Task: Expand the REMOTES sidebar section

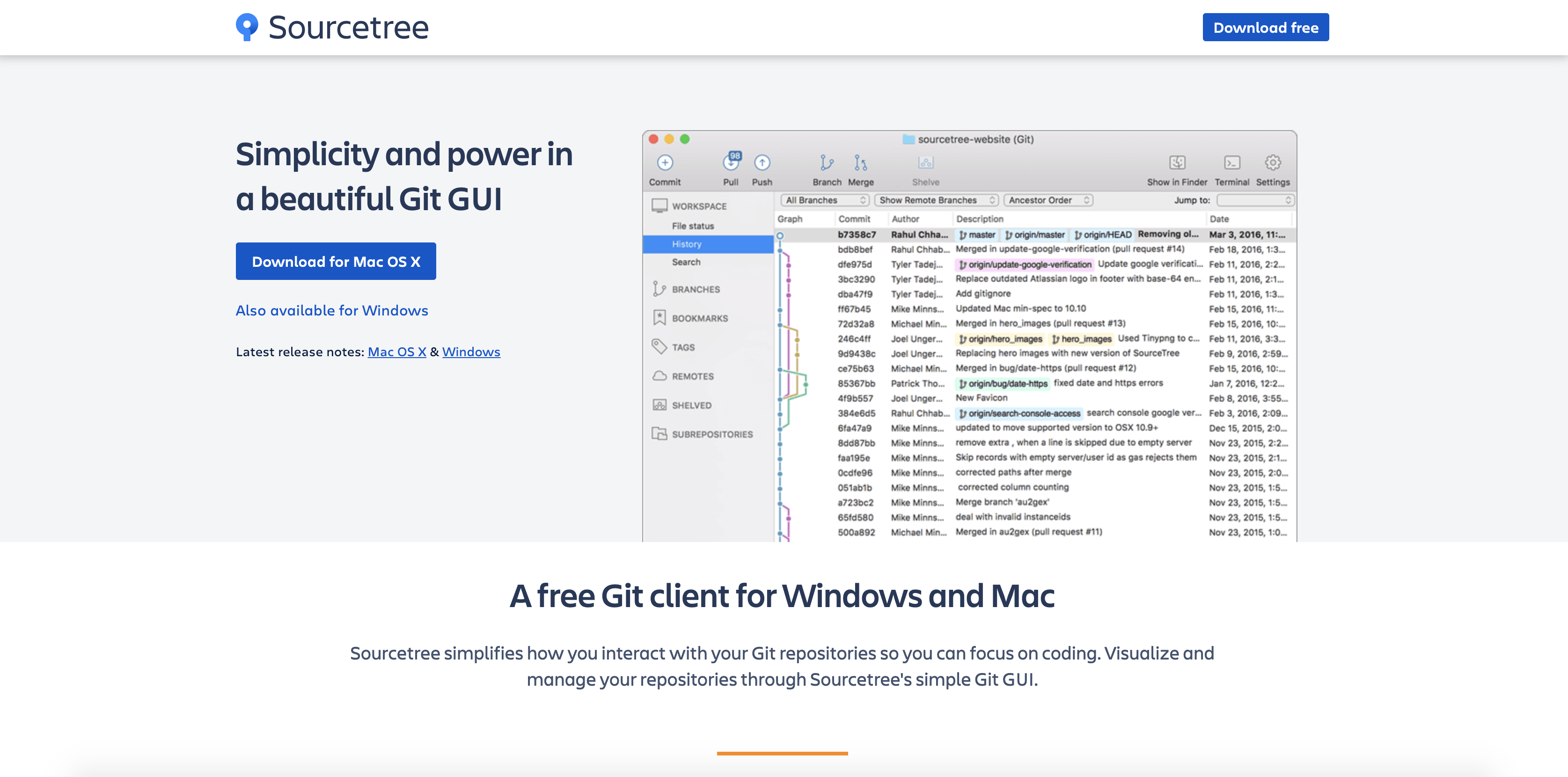Action: click(x=693, y=376)
